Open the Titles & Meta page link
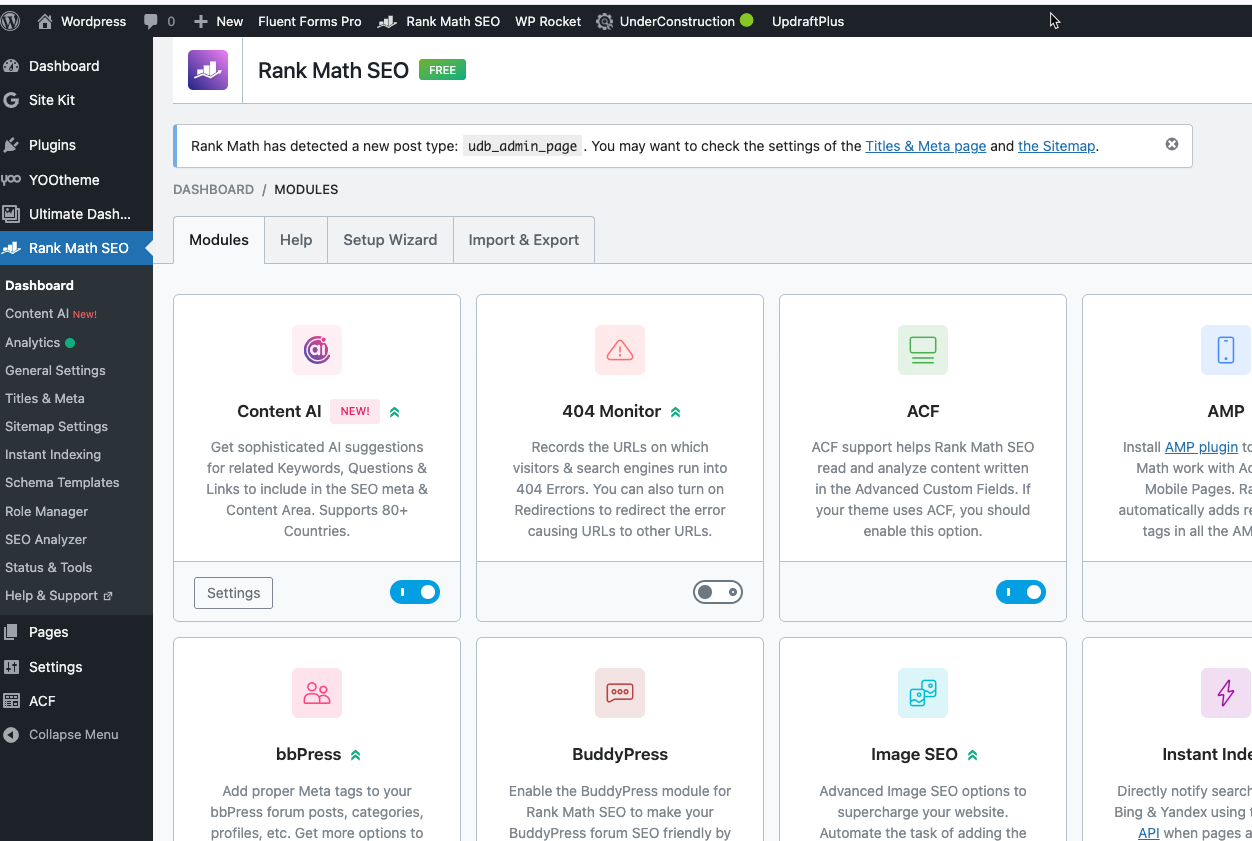The image size is (1252, 841). 926,146
